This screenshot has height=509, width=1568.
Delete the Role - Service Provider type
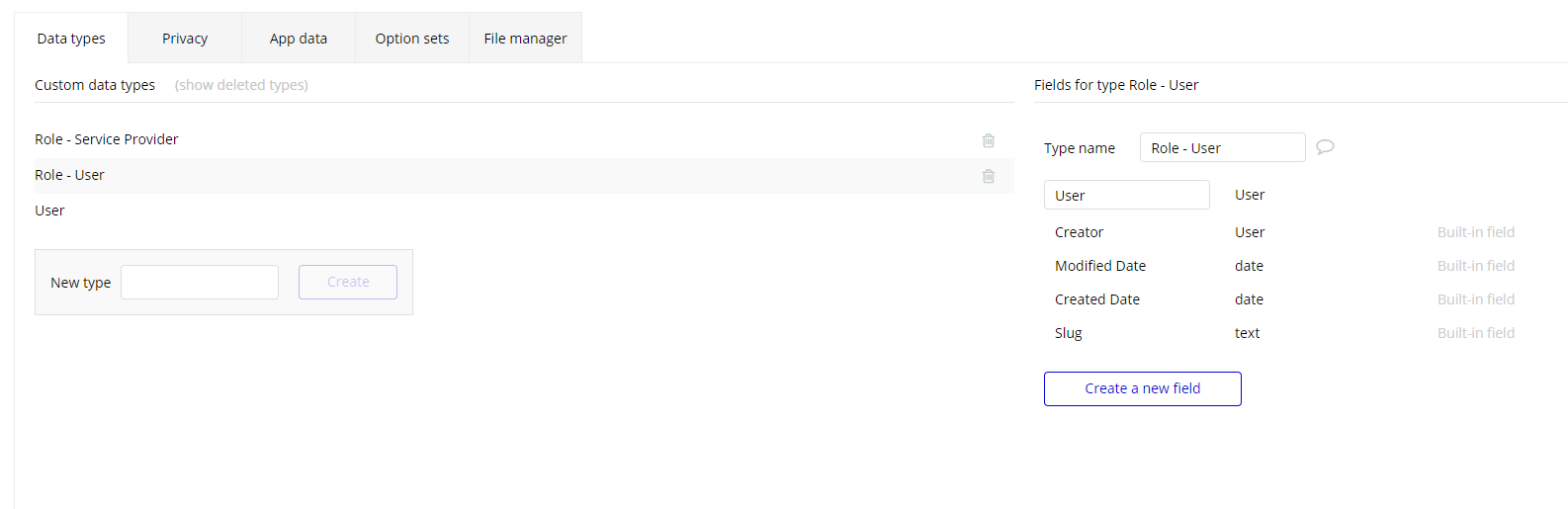(988, 140)
